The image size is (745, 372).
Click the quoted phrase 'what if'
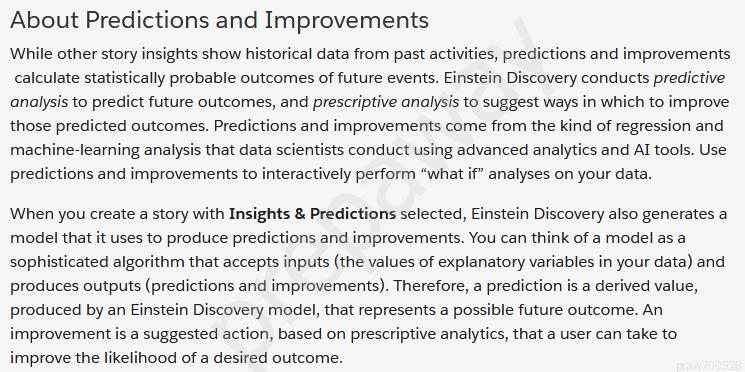pyautogui.click(x=452, y=173)
